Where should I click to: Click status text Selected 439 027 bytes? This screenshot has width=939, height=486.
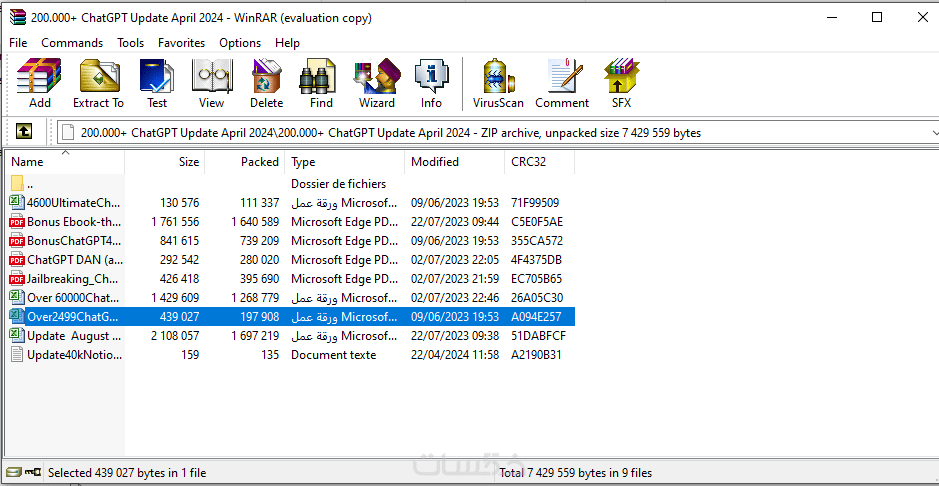(x=126, y=473)
